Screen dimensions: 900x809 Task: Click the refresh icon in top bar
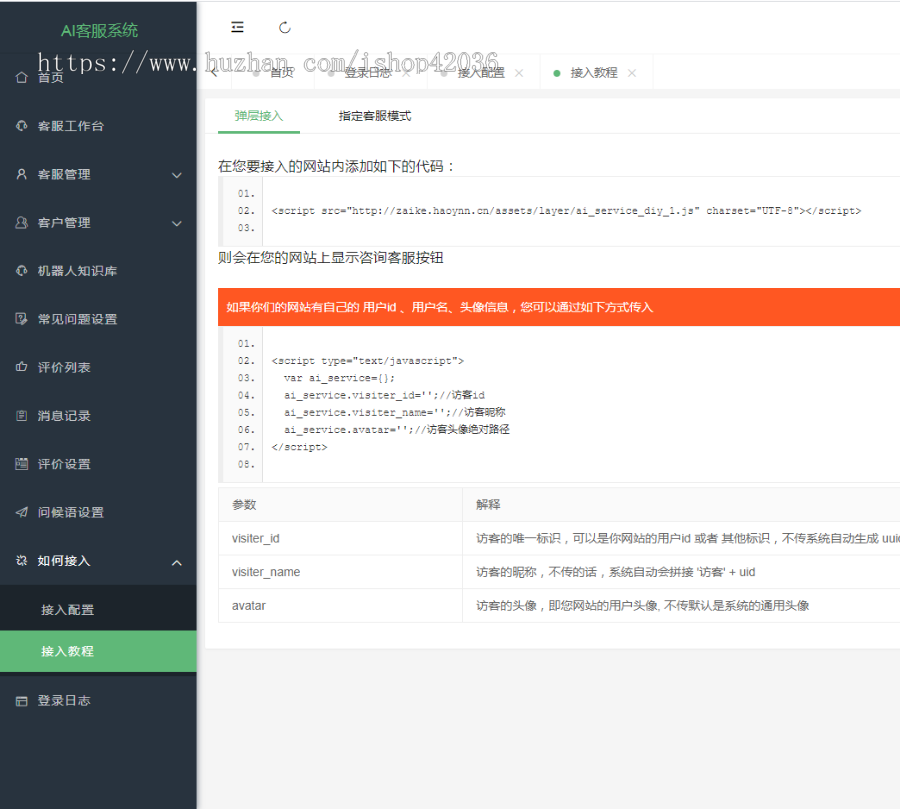click(x=285, y=27)
